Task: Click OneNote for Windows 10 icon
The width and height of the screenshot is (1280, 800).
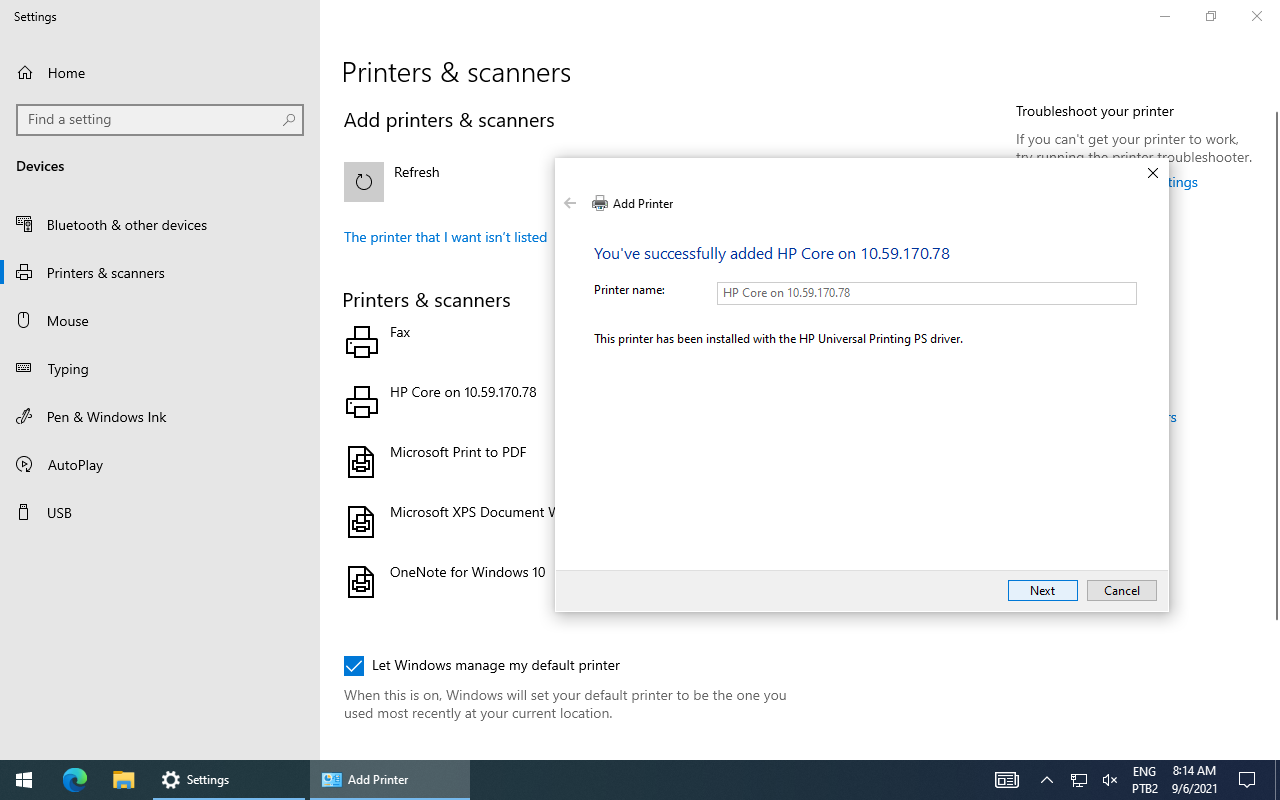Action: pos(361,582)
